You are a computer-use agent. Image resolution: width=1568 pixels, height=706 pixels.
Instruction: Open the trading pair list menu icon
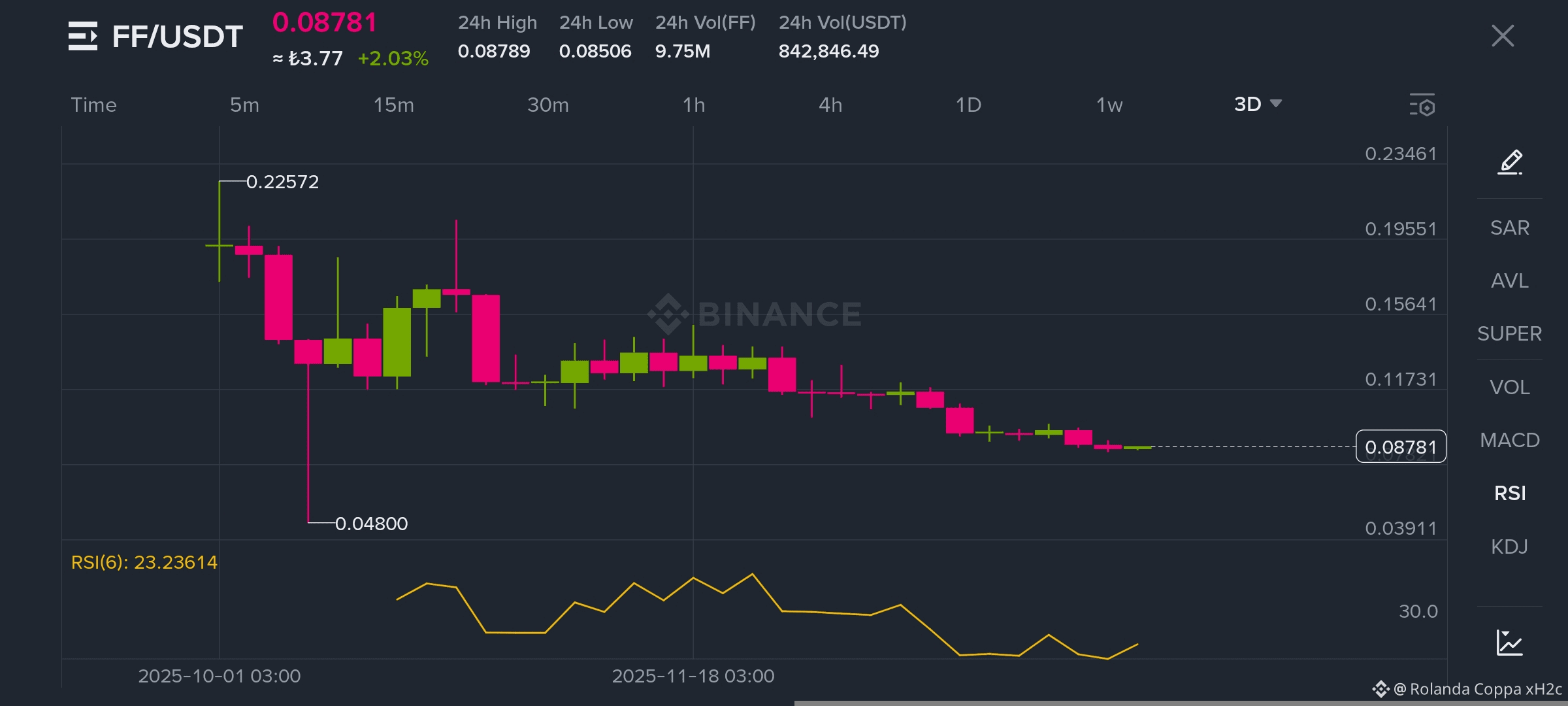click(83, 36)
